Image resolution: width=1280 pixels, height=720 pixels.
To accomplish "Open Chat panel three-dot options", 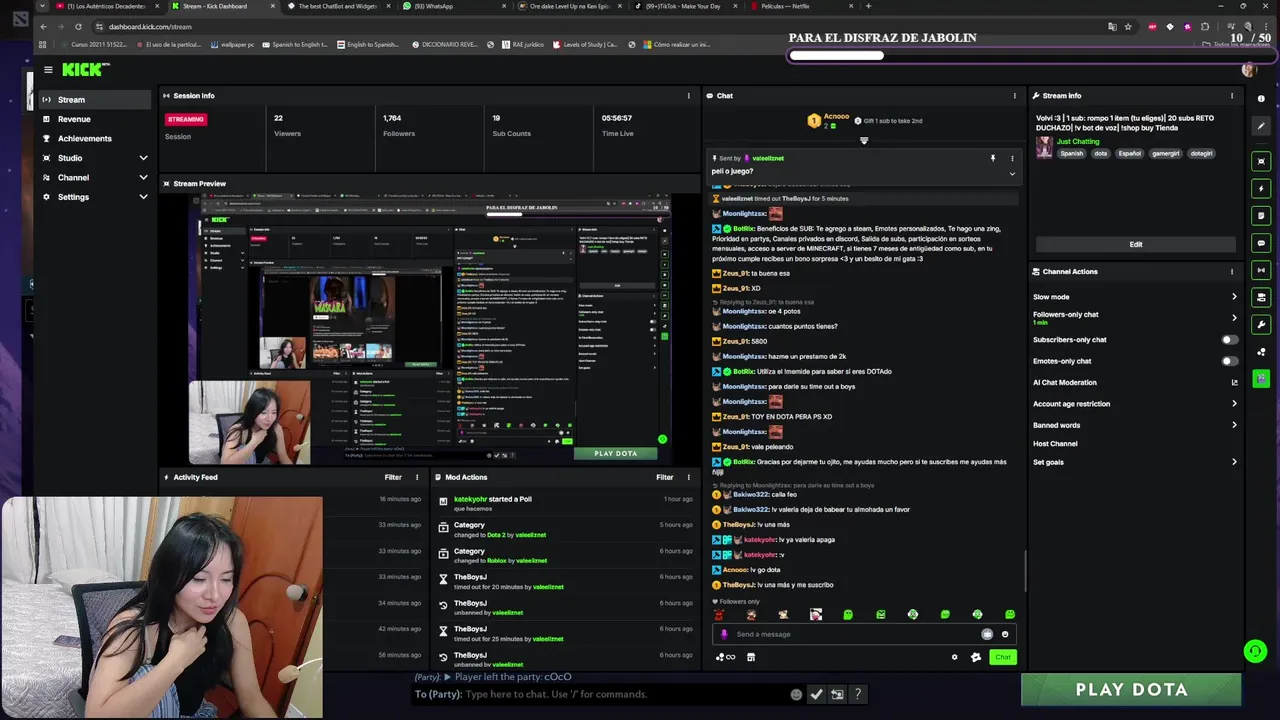I will [x=1014, y=96].
